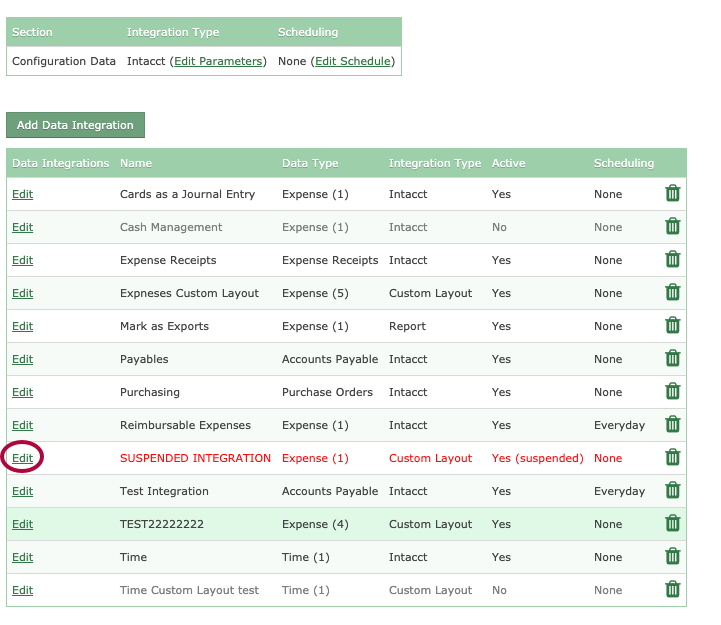Click 'Expense (4)' data type cell
This screenshot has width=721, height=625.
[315, 524]
